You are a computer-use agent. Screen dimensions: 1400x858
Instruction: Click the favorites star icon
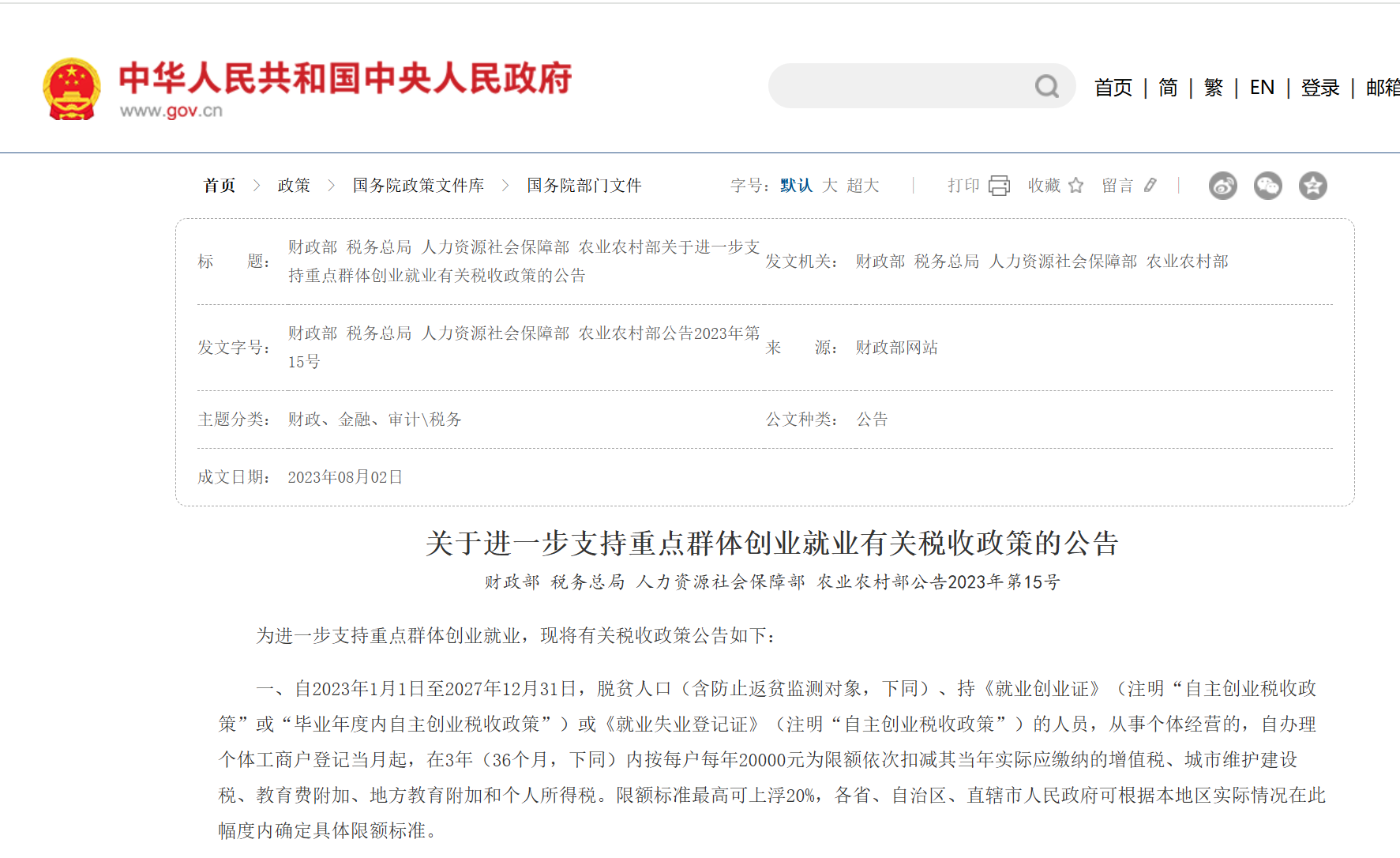[1075, 186]
